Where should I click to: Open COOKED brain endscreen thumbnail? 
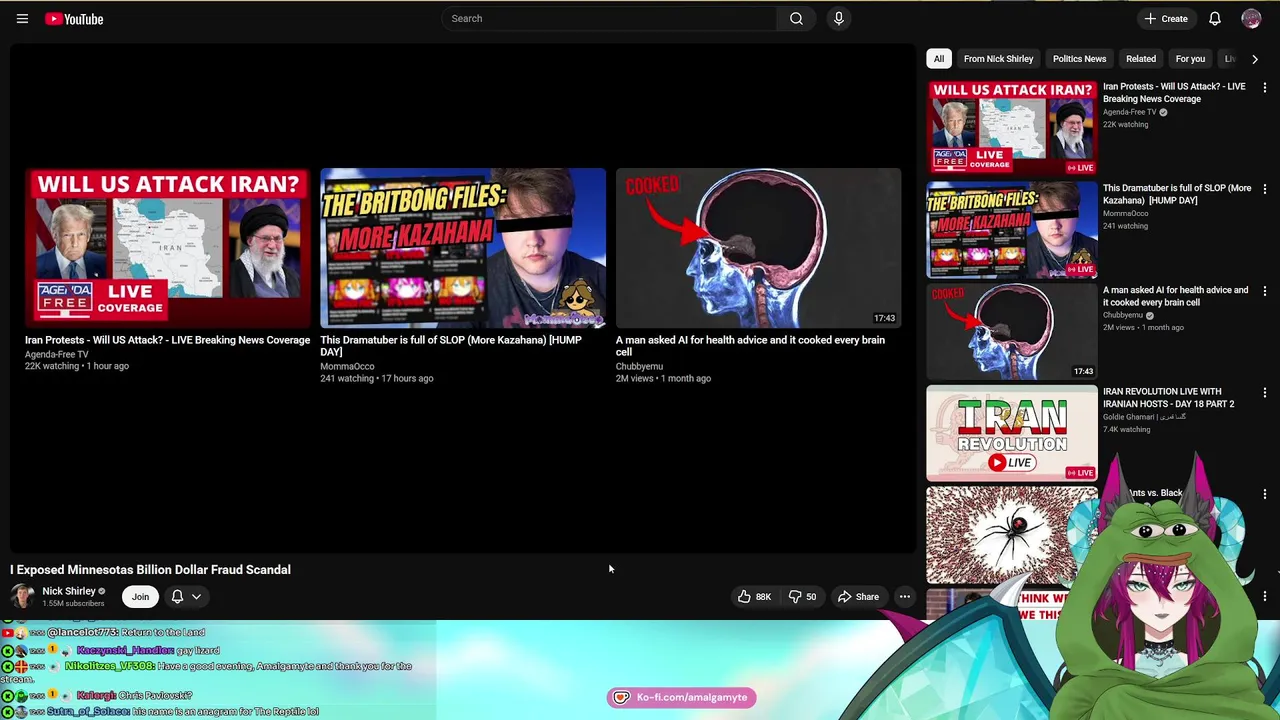pos(758,248)
